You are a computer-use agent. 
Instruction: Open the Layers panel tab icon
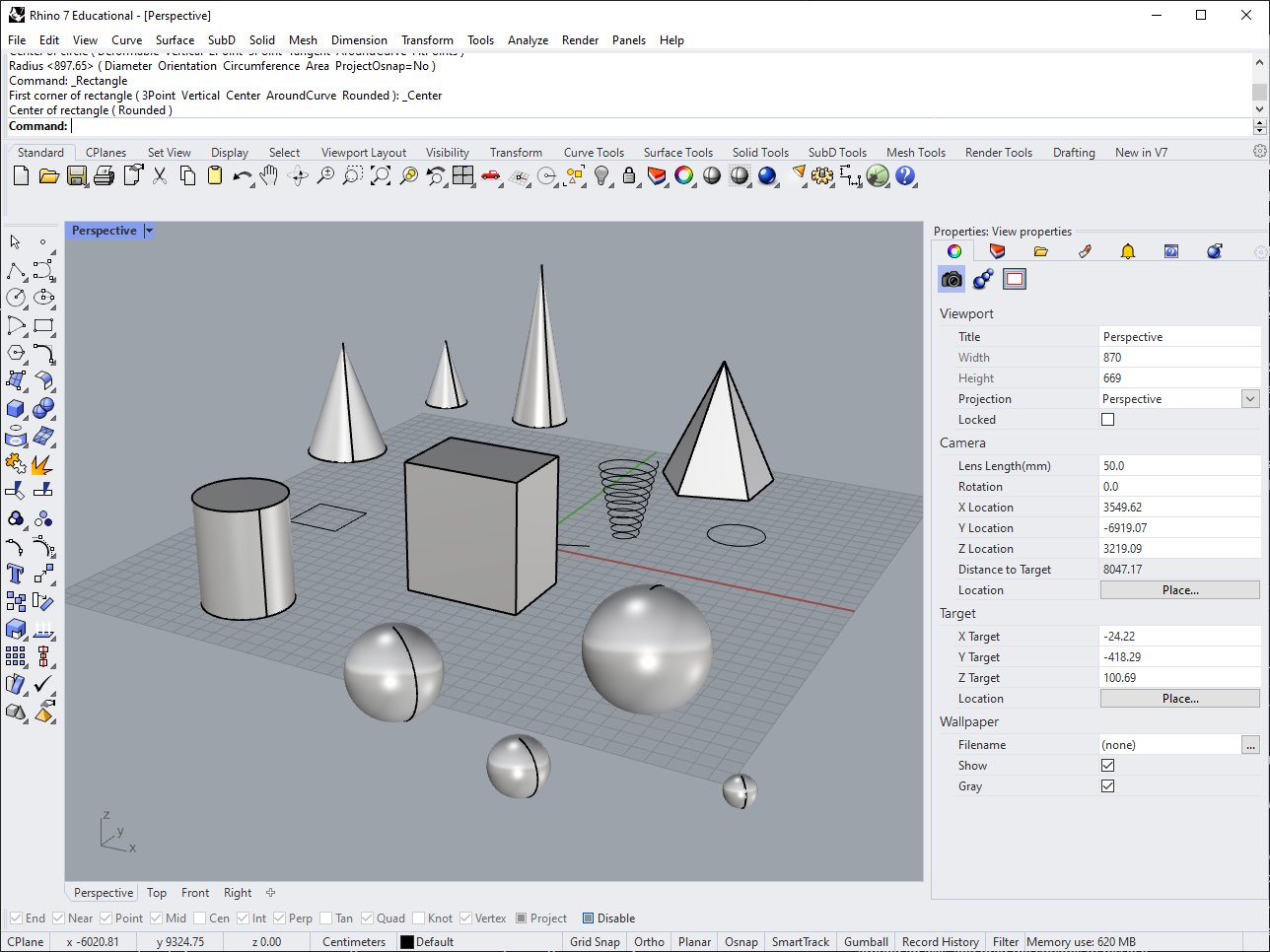click(x=997, y=251)
